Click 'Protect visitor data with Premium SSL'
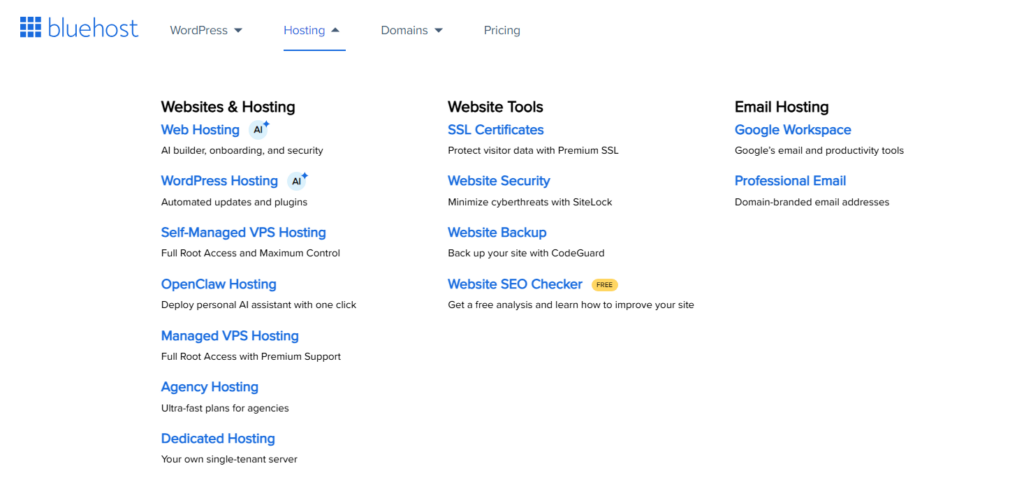 pos(533,151)
